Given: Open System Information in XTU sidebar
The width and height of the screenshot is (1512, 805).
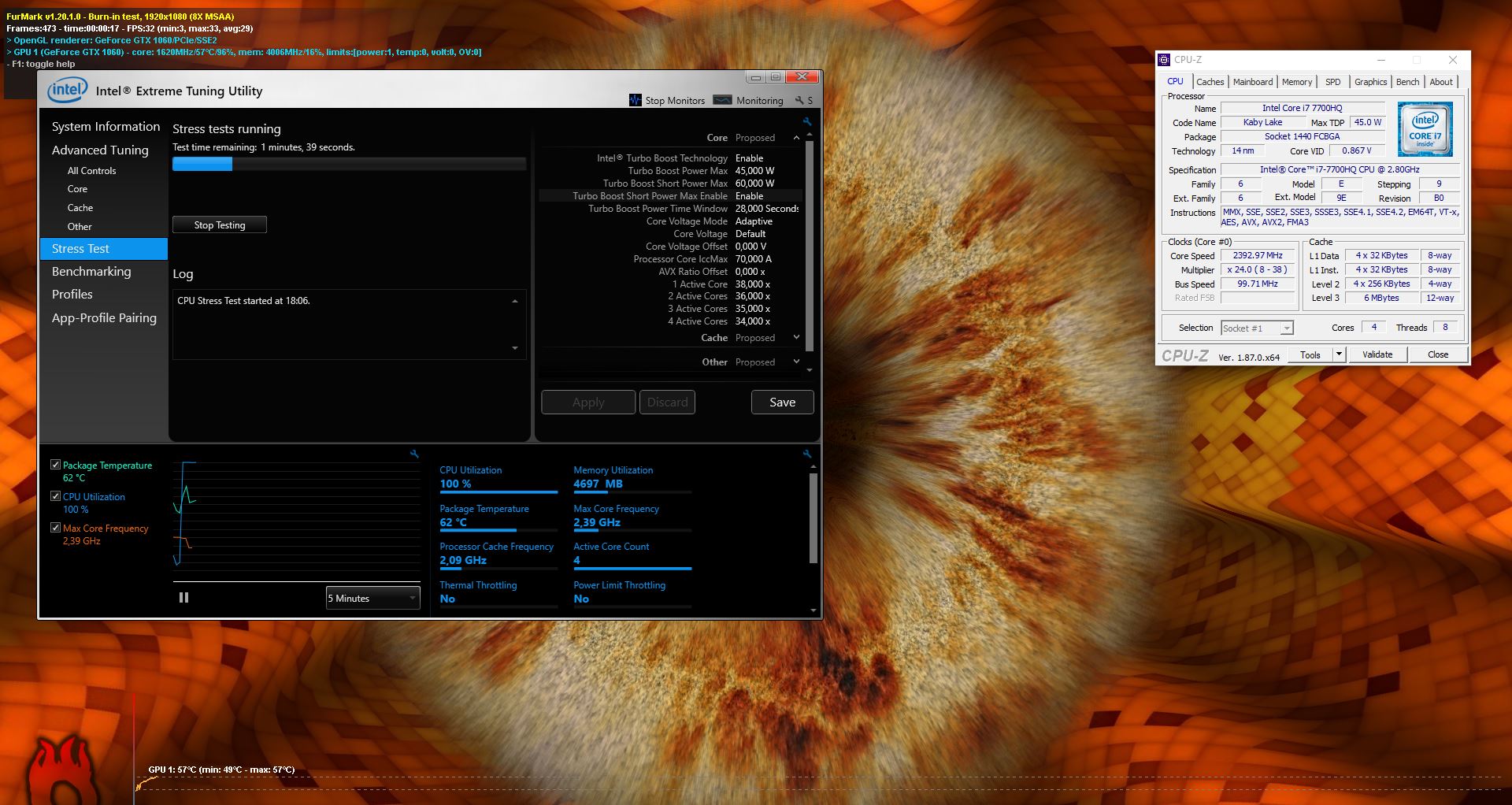Looking at the screenshot, I should pos(106,127).
